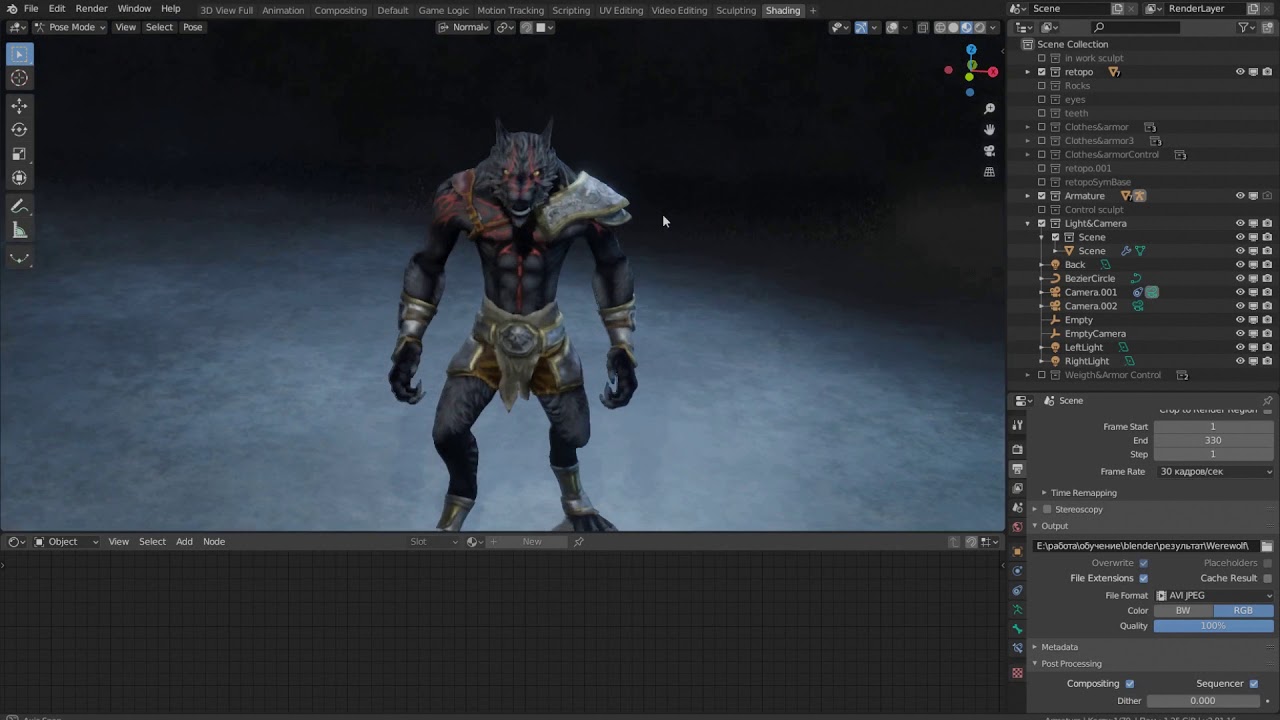This screenshot has height=720, width=1280.
Task: Hide retopo collection in viewport
Action: click(1240, 72)
